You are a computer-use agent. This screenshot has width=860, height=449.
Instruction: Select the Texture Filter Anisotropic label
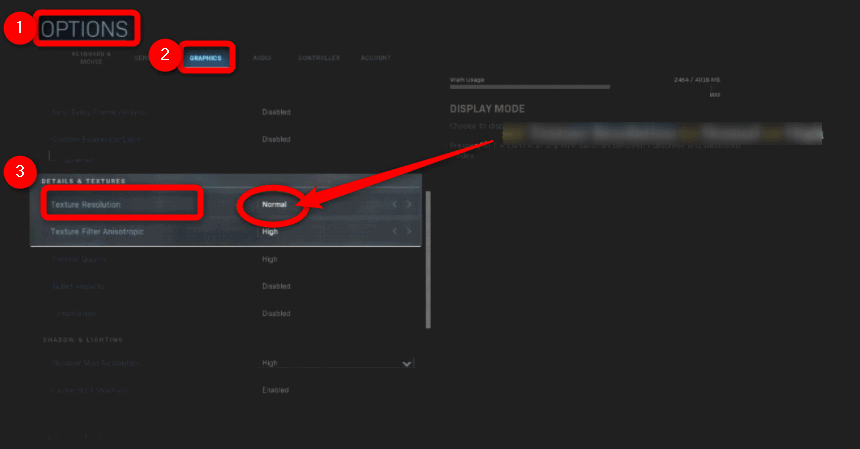[97, 231]
